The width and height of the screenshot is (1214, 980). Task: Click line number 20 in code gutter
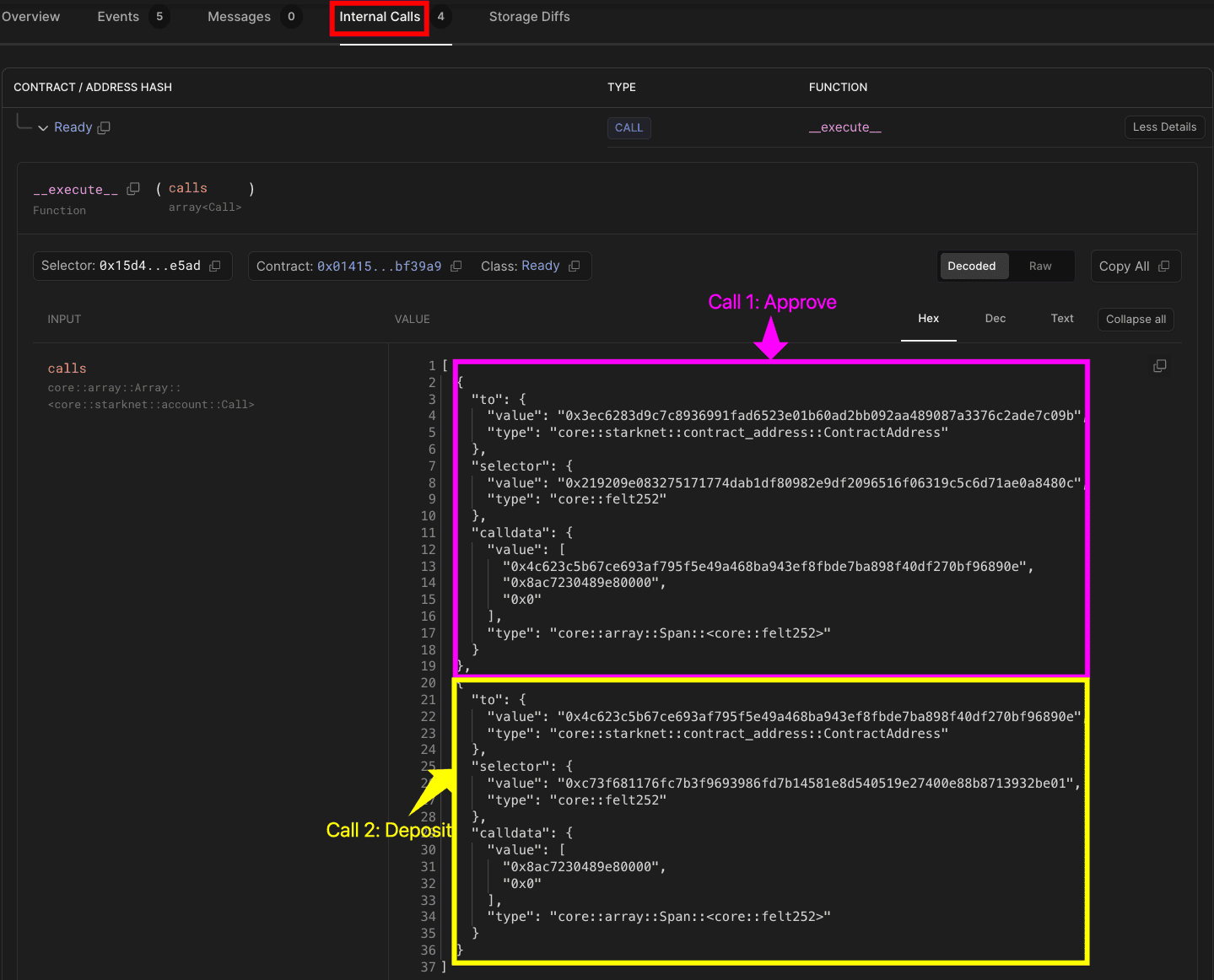[429, 683]
